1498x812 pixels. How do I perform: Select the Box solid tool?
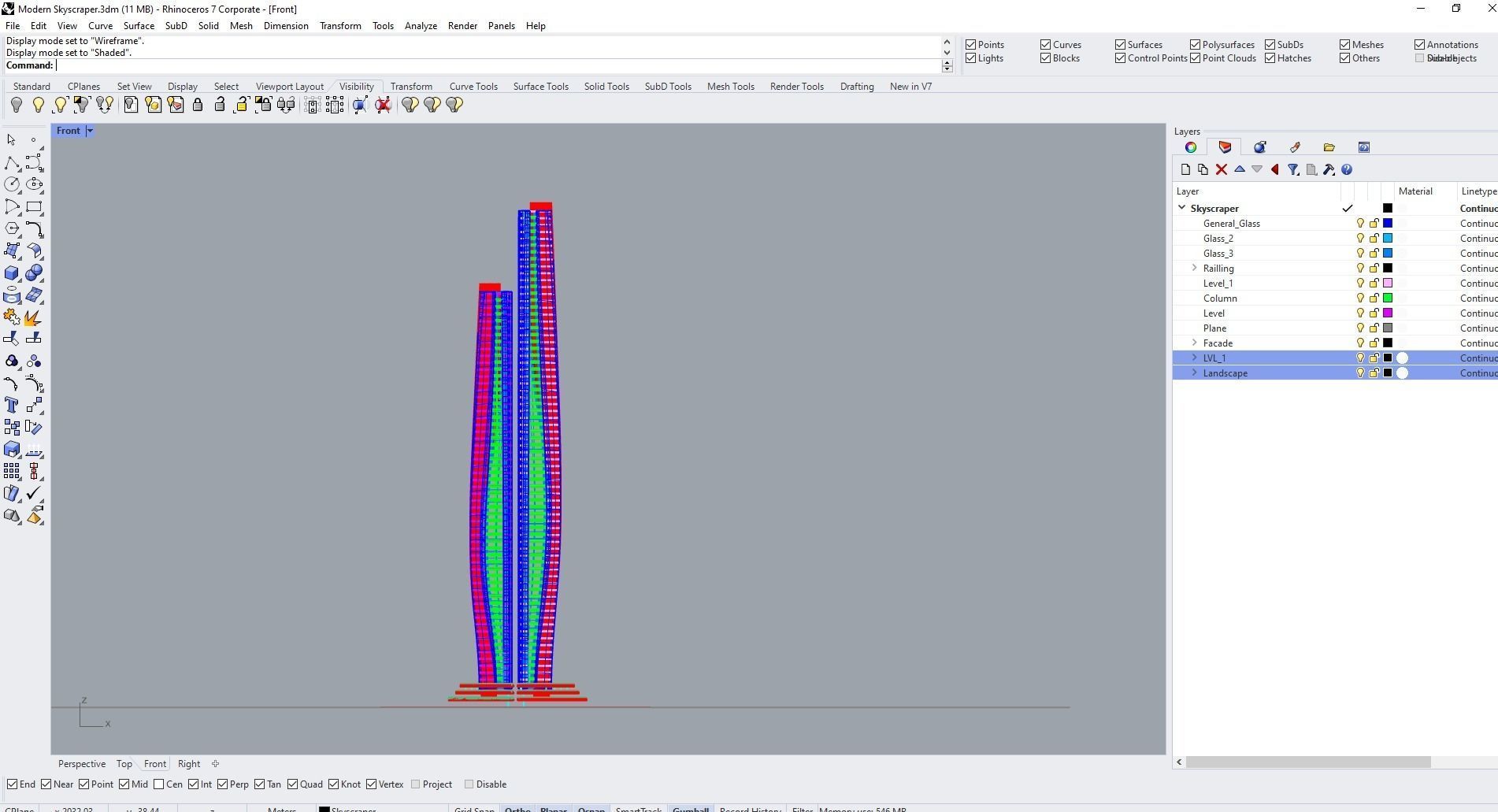click(12, 273)
